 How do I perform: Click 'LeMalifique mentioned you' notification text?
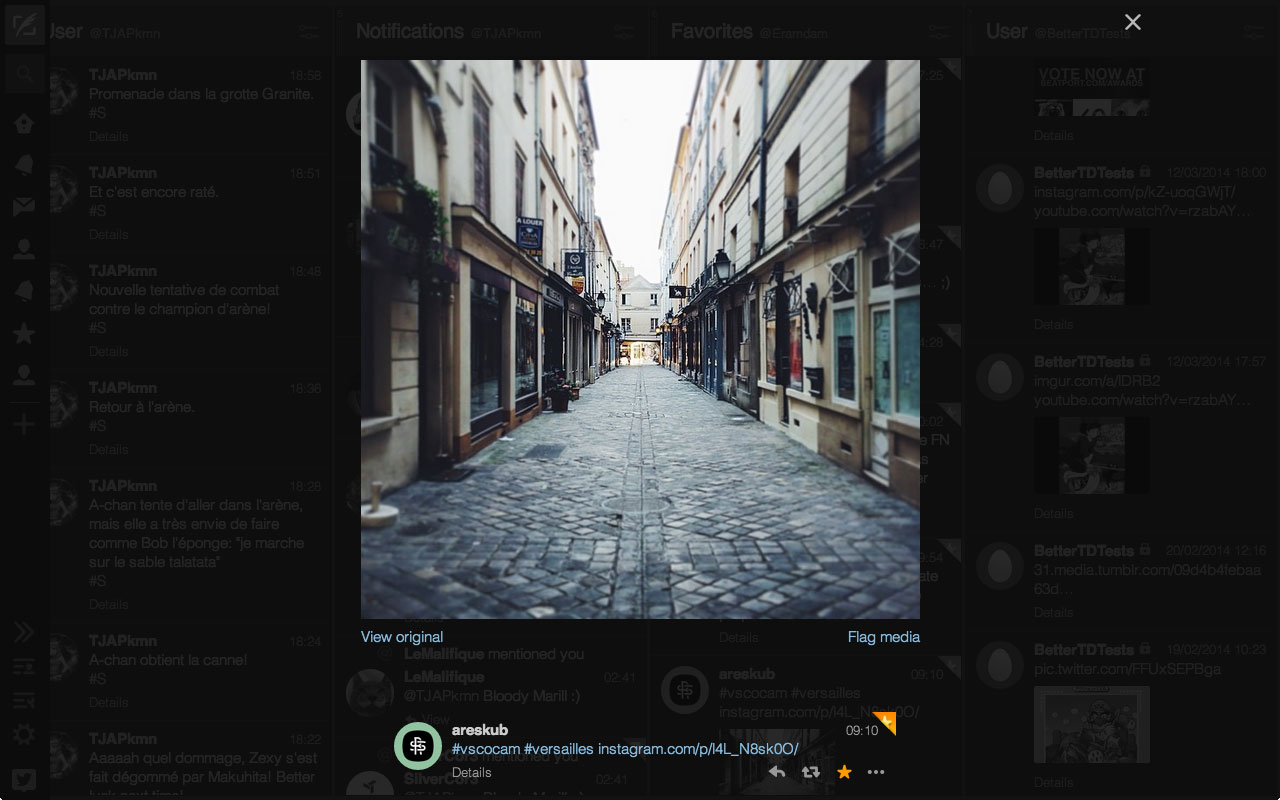pyautogui.click(x=494, y=654)
